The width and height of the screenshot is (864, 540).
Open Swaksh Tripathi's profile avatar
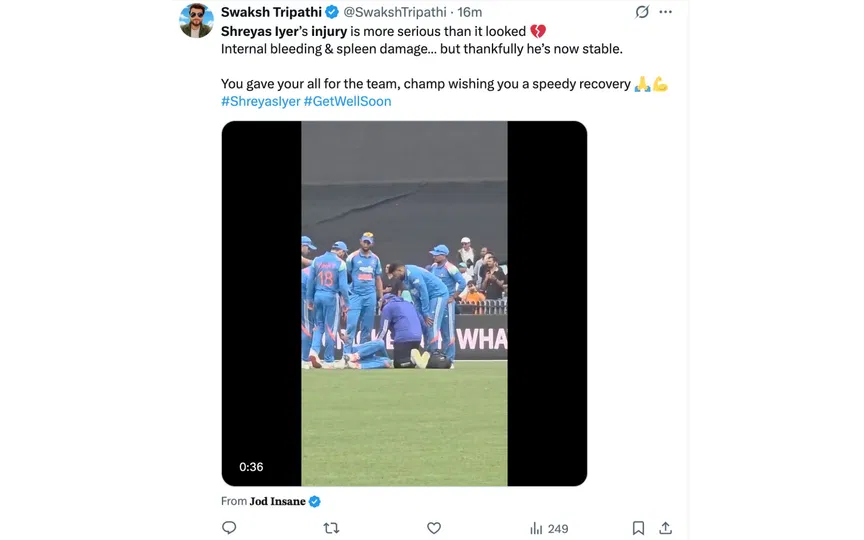click(x=196, y=20)
